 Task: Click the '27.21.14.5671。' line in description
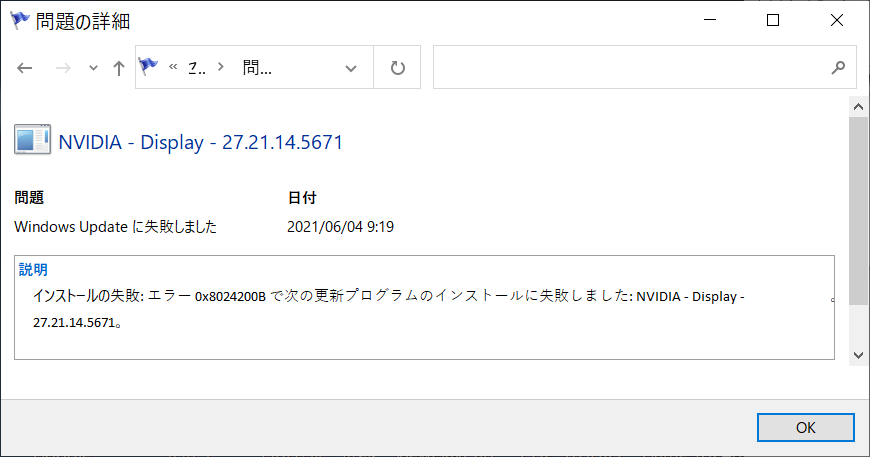tap(77, 322)
